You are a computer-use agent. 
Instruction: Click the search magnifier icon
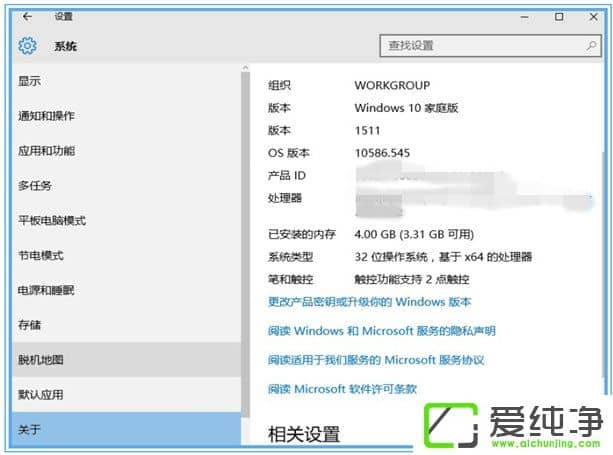591,46
